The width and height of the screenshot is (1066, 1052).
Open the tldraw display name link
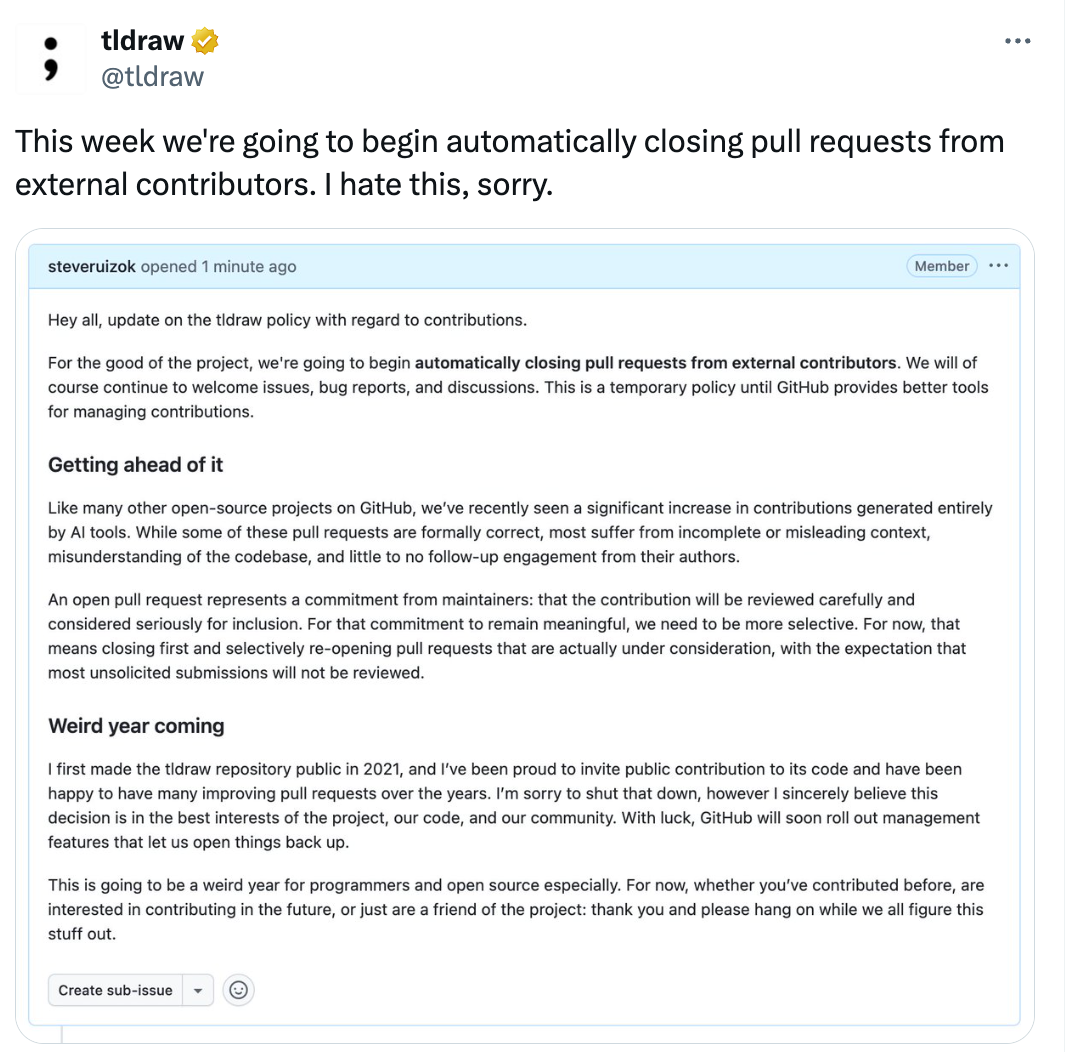[x=143, y=41]
